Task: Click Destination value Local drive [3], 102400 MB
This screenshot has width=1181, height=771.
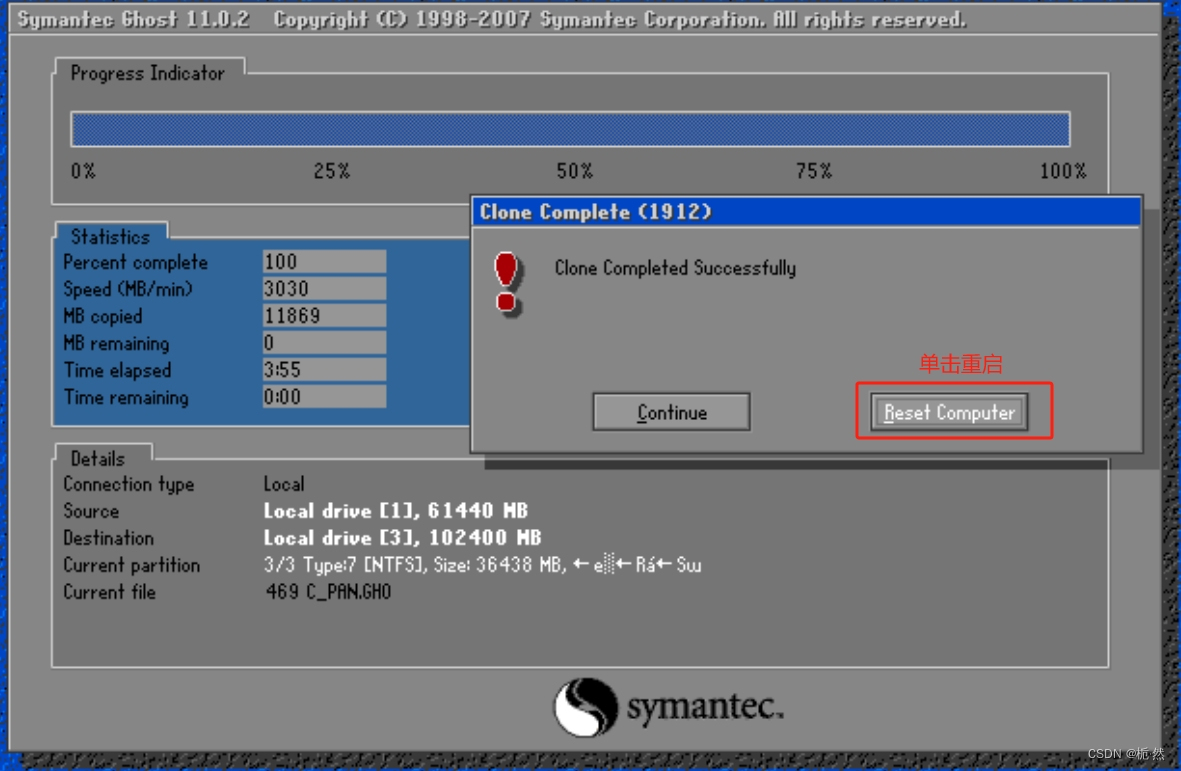Action: coord(402,538)
